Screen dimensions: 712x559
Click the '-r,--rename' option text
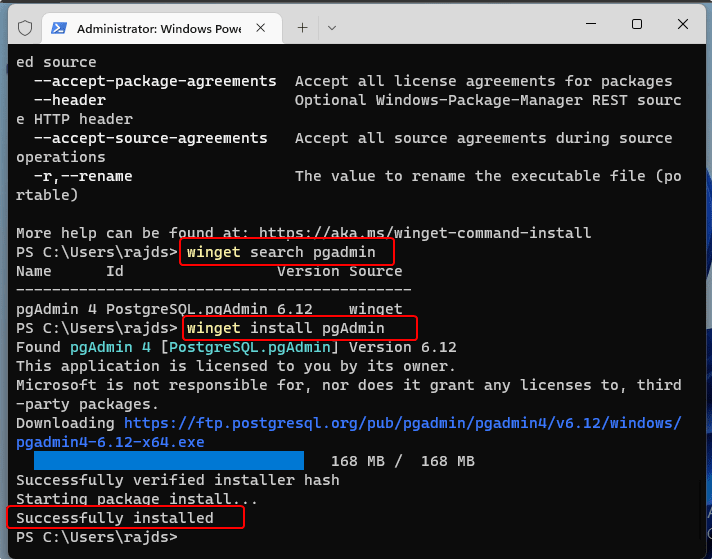click(83, 176)
